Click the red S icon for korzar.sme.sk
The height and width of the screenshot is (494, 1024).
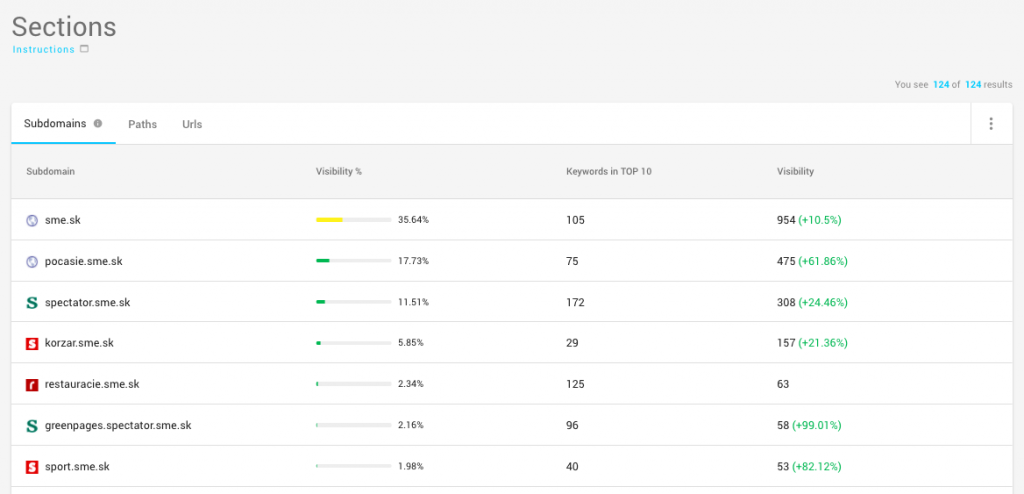click(x=32, y=343)
